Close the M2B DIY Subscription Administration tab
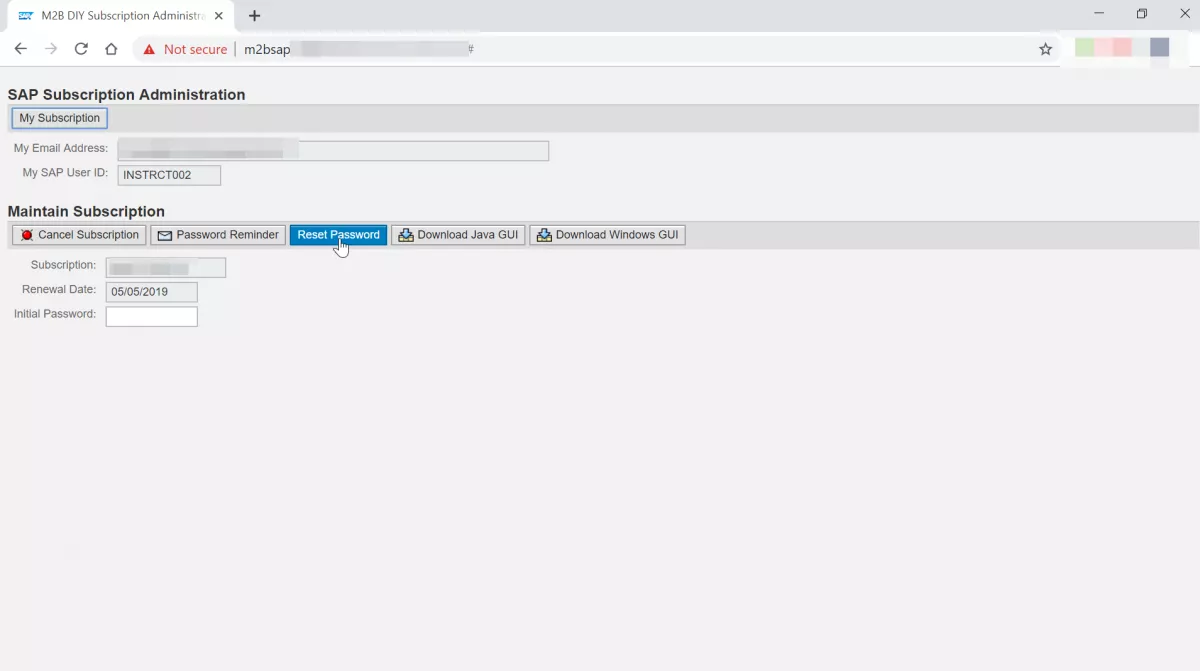 coord(219,16)
